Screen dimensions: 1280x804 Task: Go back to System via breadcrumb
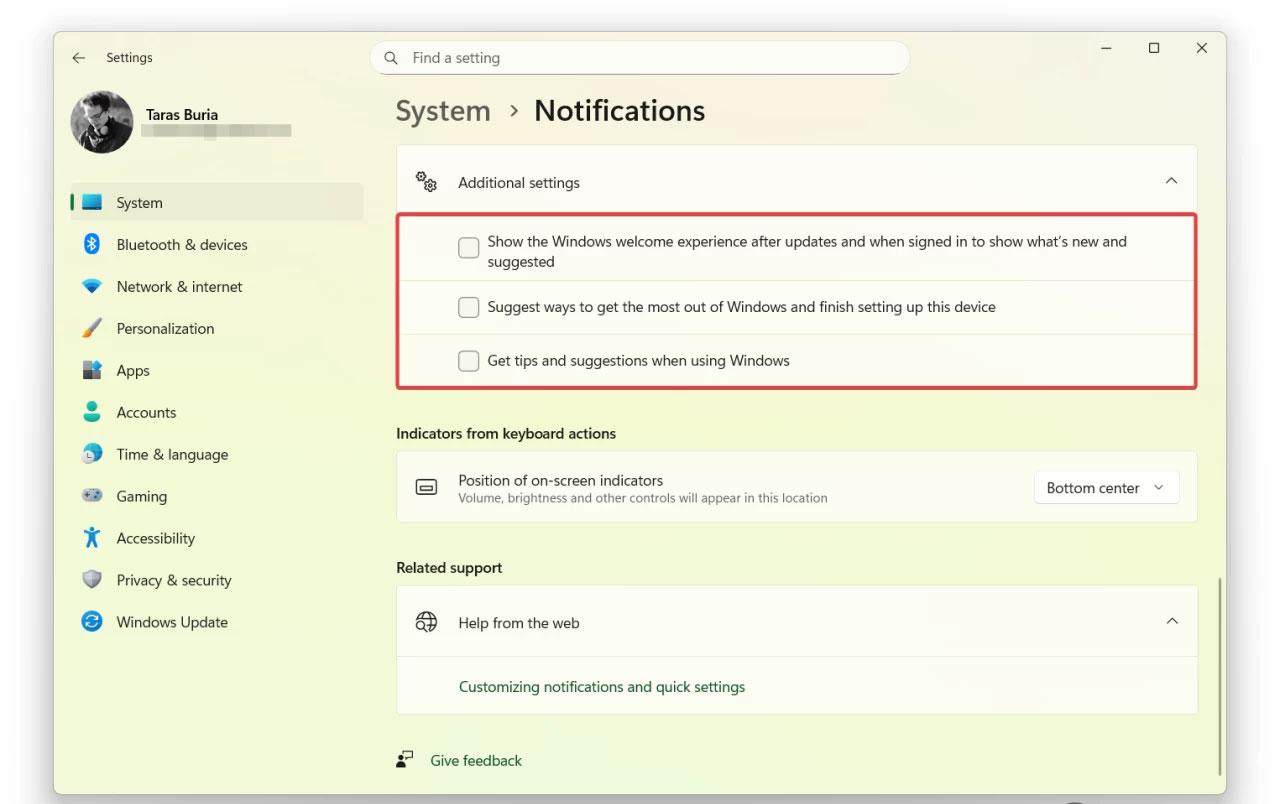point(443,111)
